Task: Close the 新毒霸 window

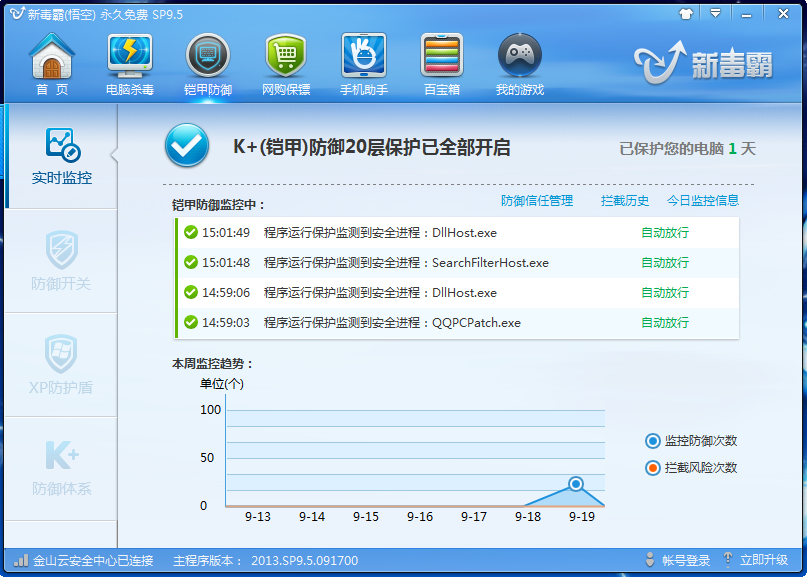Action: coord(783,14)
